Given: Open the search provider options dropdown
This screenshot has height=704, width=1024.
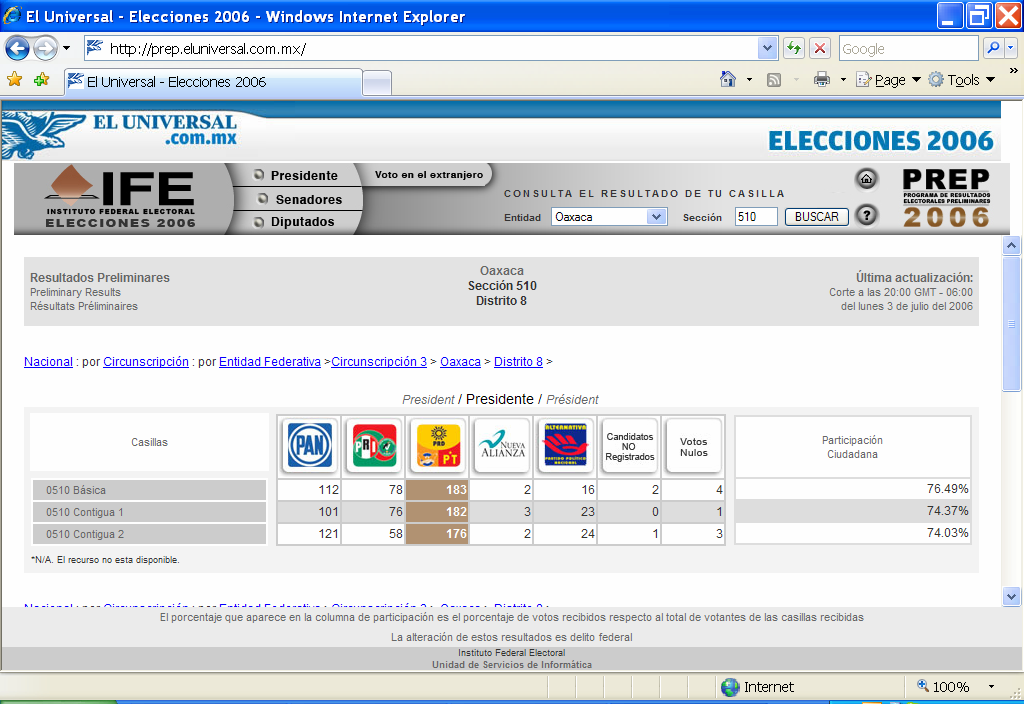Looking at the screenshot, I should click(x=1010, y=48).
